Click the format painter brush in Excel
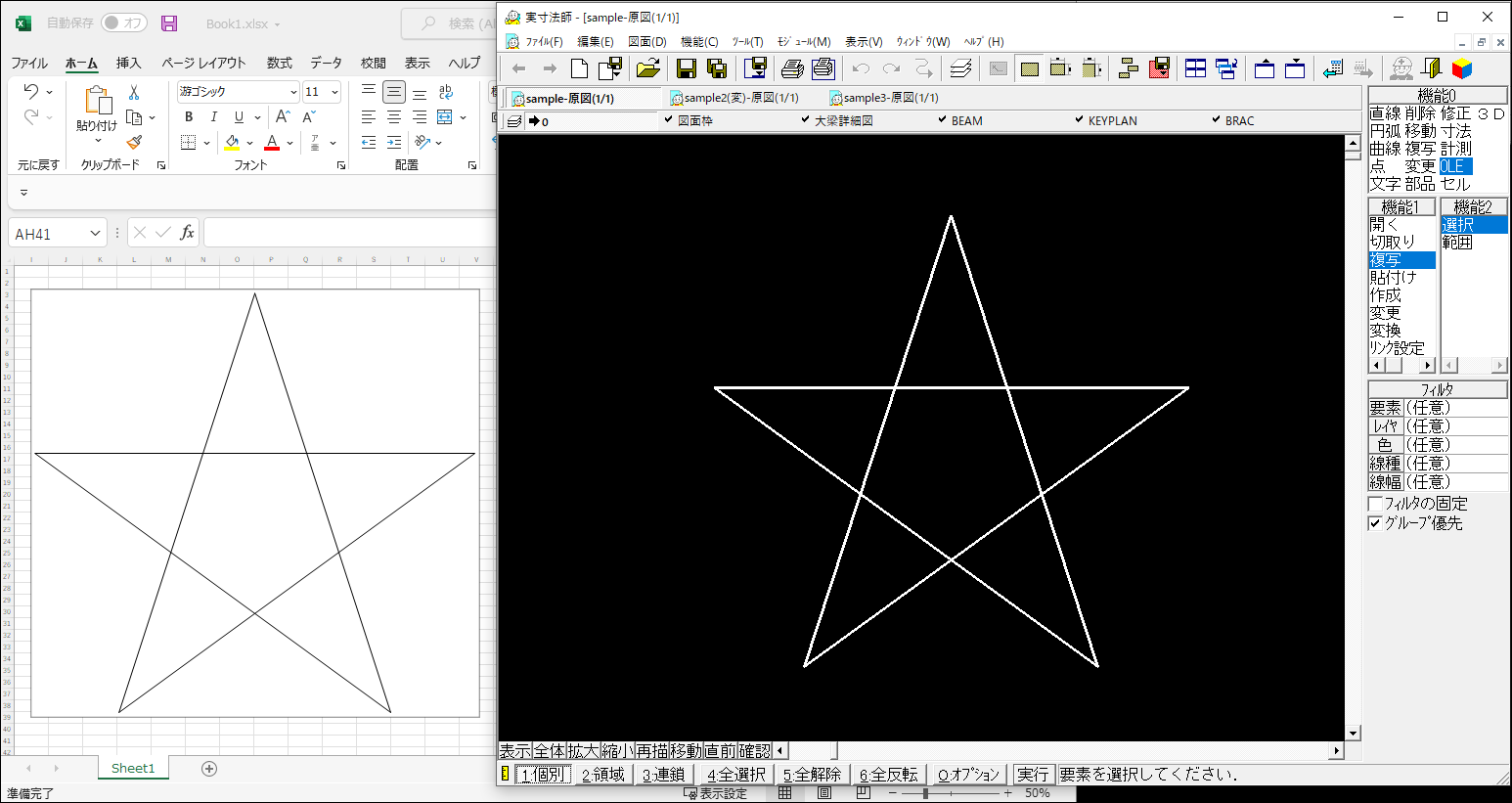Image resolution: width=1512 pixels, height=803 pixels. tap(134, 142)
